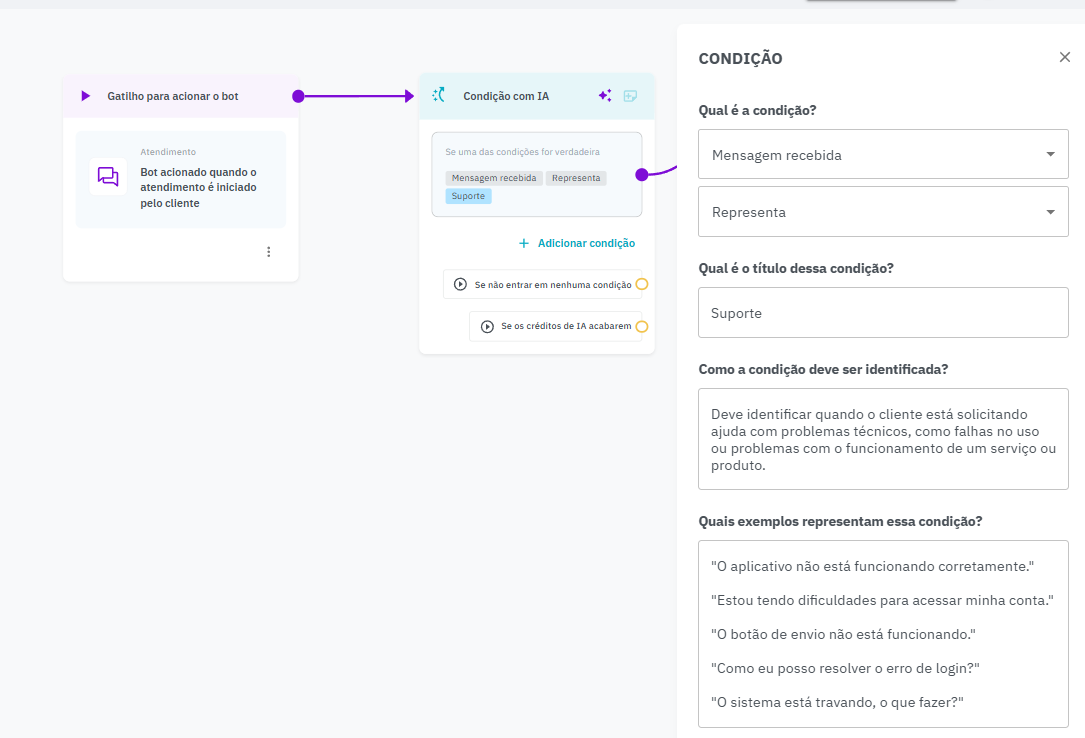The height and width of the screenshot is (738, 1085).
Task: Open the 'Mensagem recebida' dropdown
Action: 883,155
